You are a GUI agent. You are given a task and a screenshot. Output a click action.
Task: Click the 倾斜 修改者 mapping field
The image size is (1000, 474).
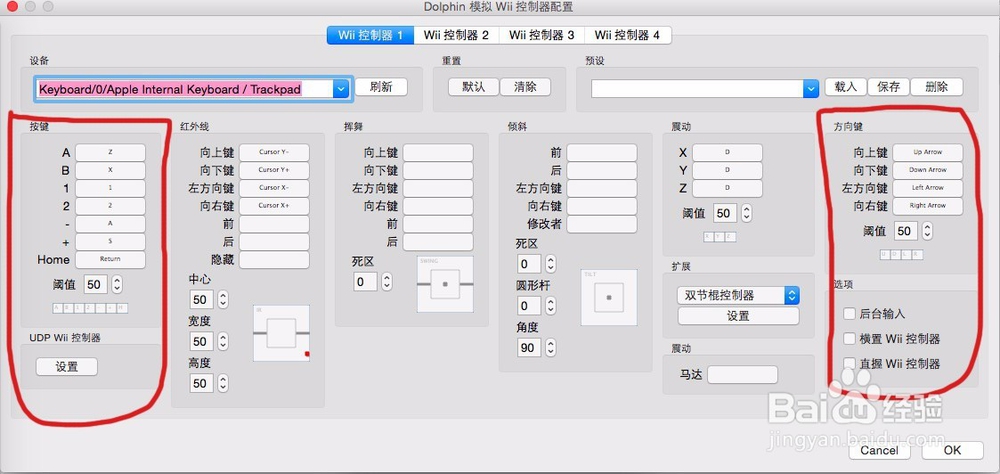602,224
